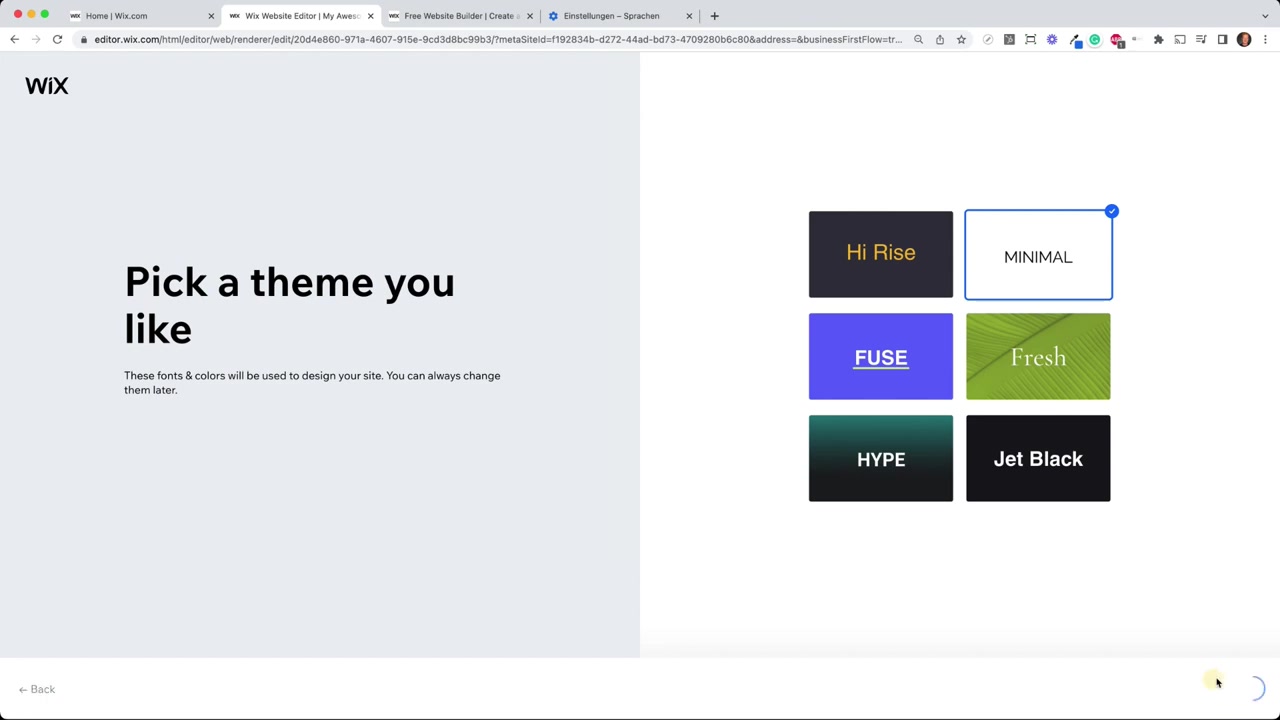
Task: Click the share page icon
Action: [x=940, y=39]
